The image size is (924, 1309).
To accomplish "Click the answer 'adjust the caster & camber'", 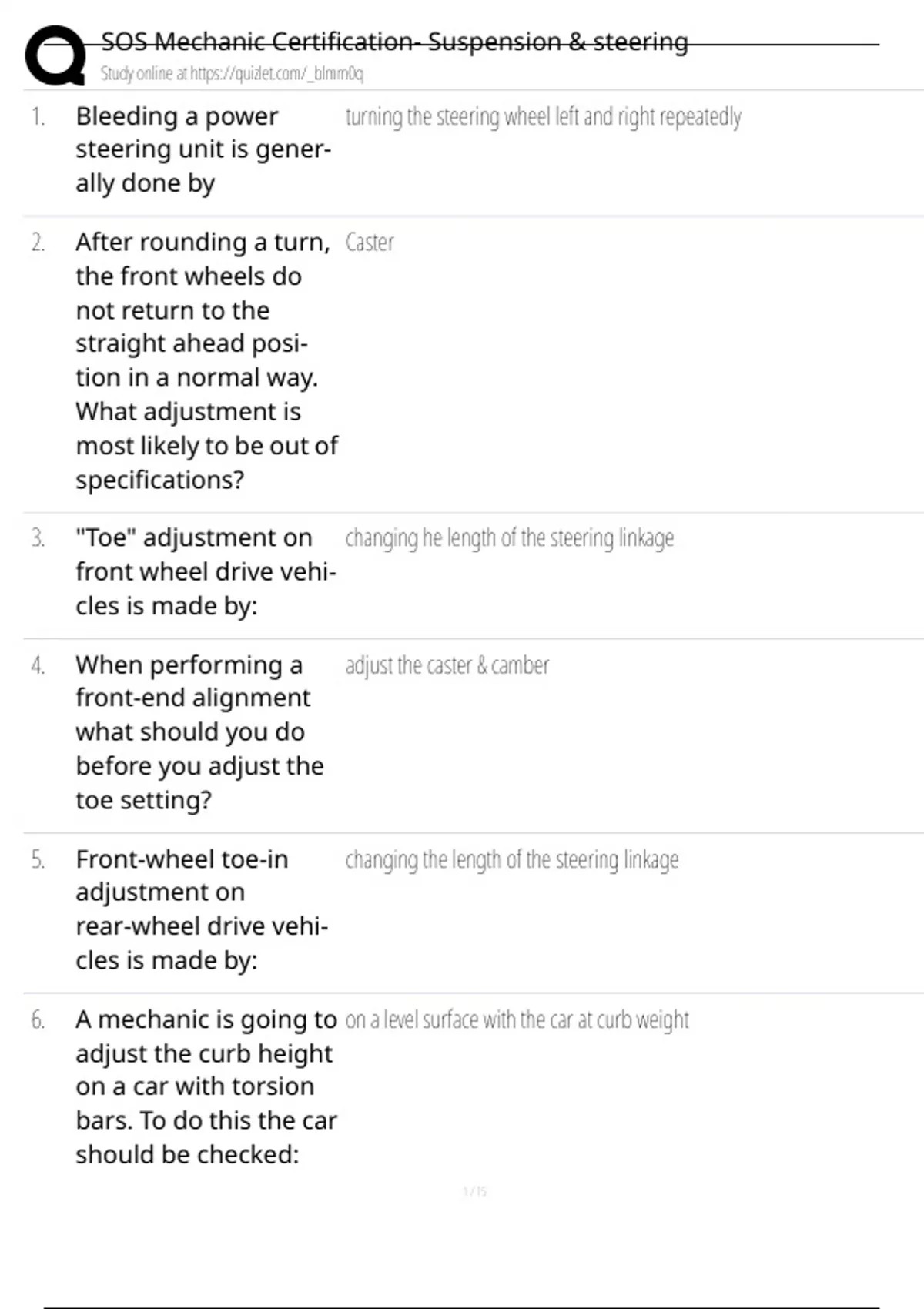I will point(447,665).
